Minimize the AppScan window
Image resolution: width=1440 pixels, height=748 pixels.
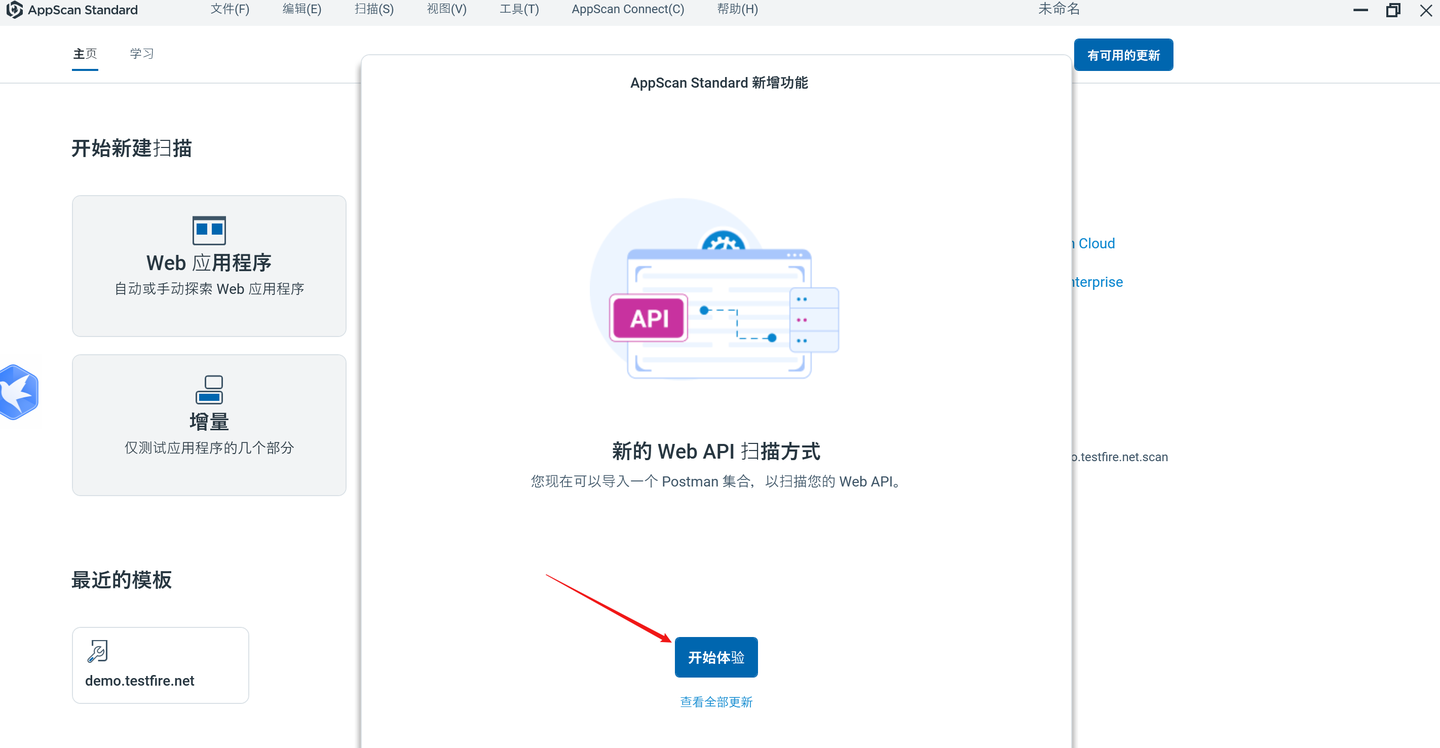pos(1361,10)
